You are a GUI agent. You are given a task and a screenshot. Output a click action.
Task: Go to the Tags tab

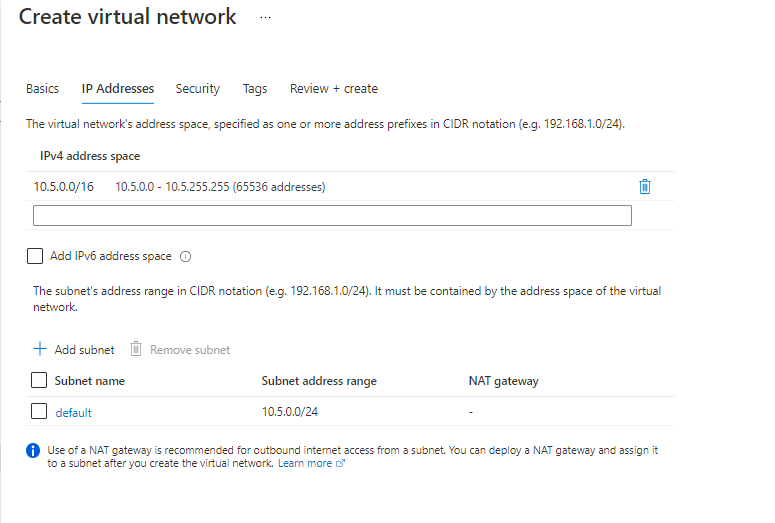click(255, 89)
